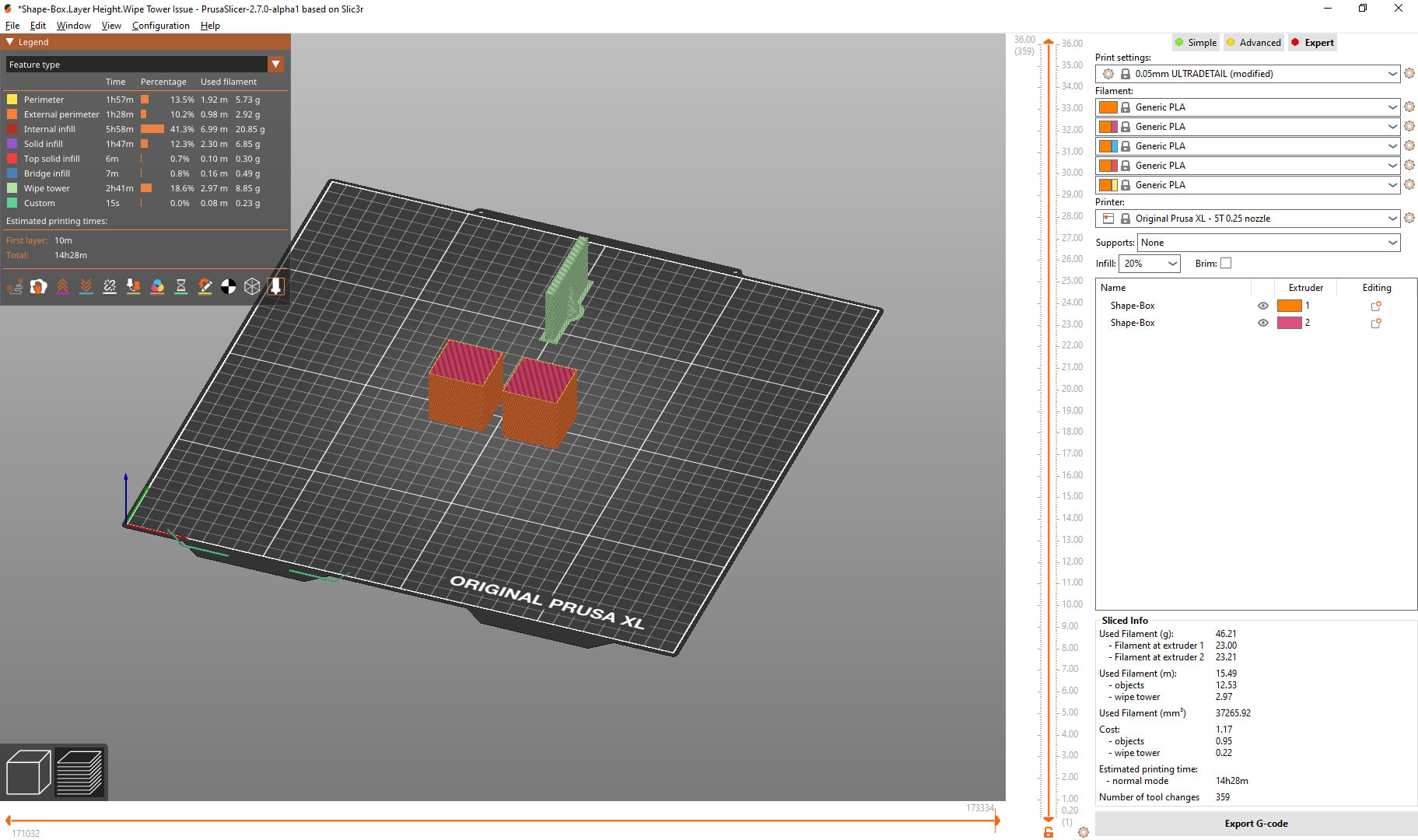Hide the first Shape-Box object
Image resolution: width=1418 pixels, height=840 pixels.
click(x=1263, y=306)
